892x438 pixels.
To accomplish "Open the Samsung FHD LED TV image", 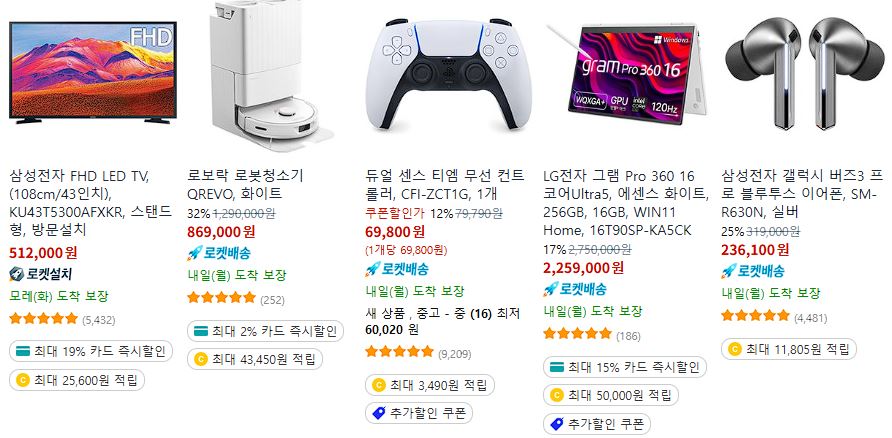I will tap(93, 73).
